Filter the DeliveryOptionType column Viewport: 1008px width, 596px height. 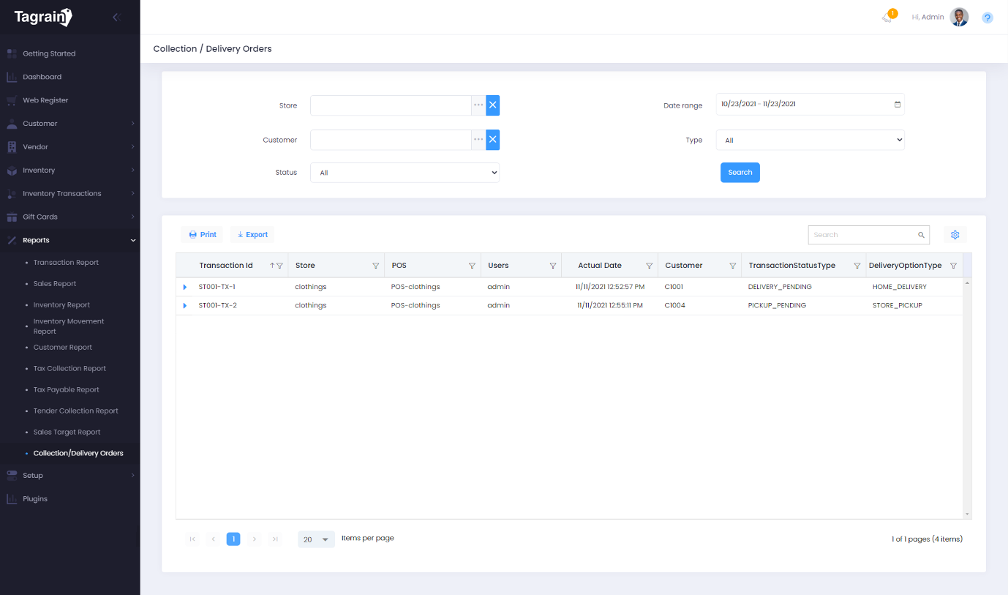[x=953, y=266]
